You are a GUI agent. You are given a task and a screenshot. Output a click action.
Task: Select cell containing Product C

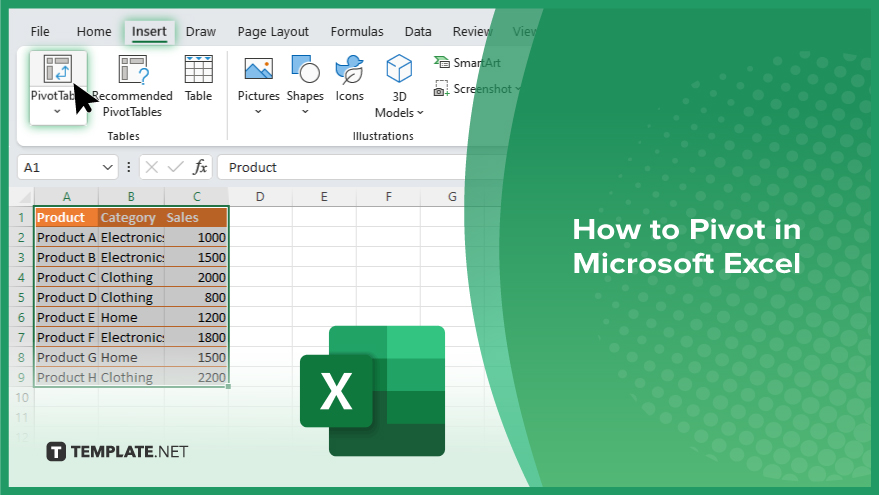click(66, 277)
